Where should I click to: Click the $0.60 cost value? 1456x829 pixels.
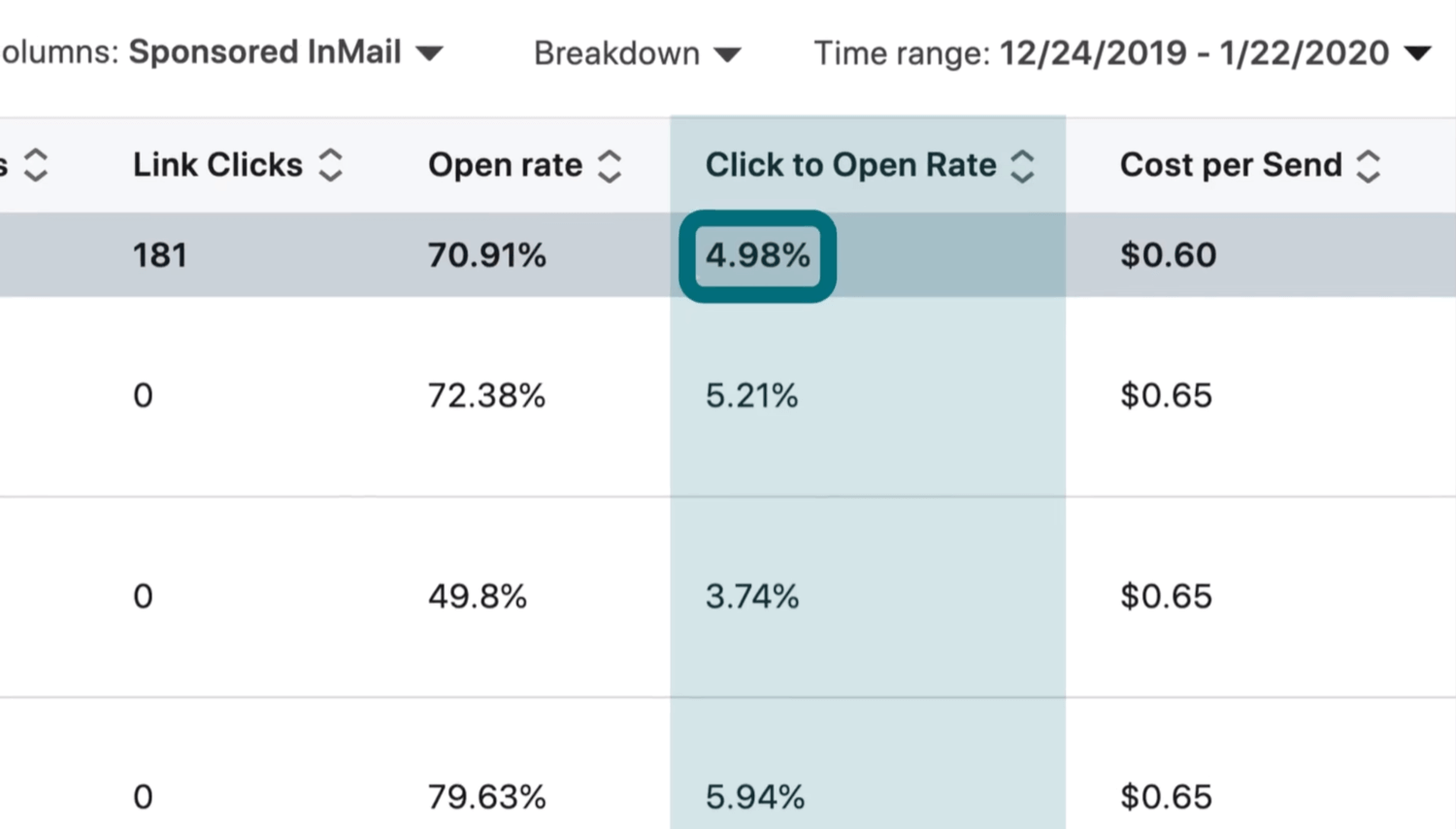1168,254
